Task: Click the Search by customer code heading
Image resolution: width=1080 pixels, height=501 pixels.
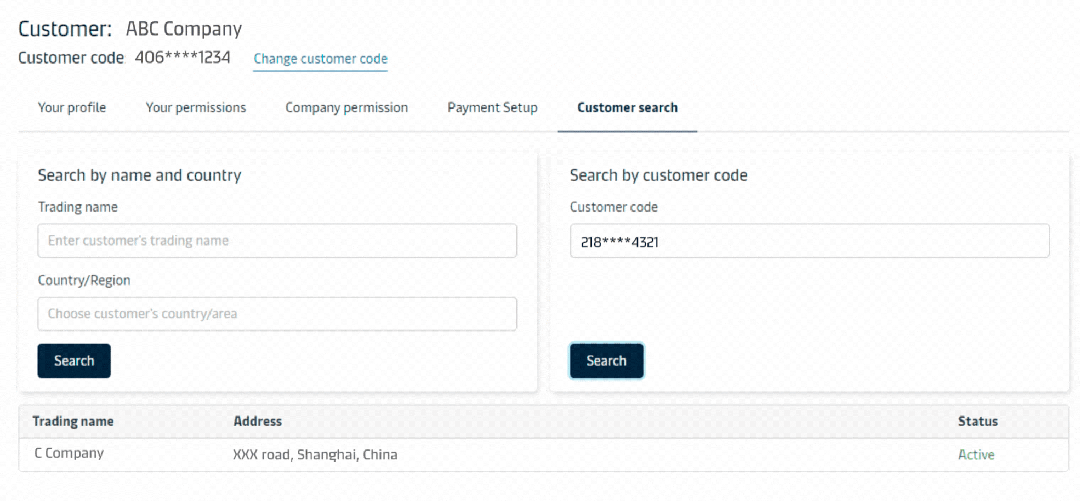Action: tap(658, 175)
